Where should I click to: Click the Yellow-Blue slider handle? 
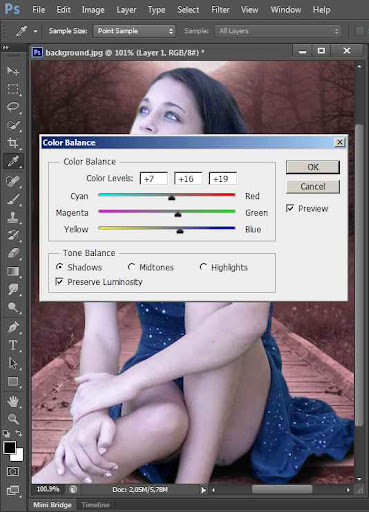[x=180, y=231]
